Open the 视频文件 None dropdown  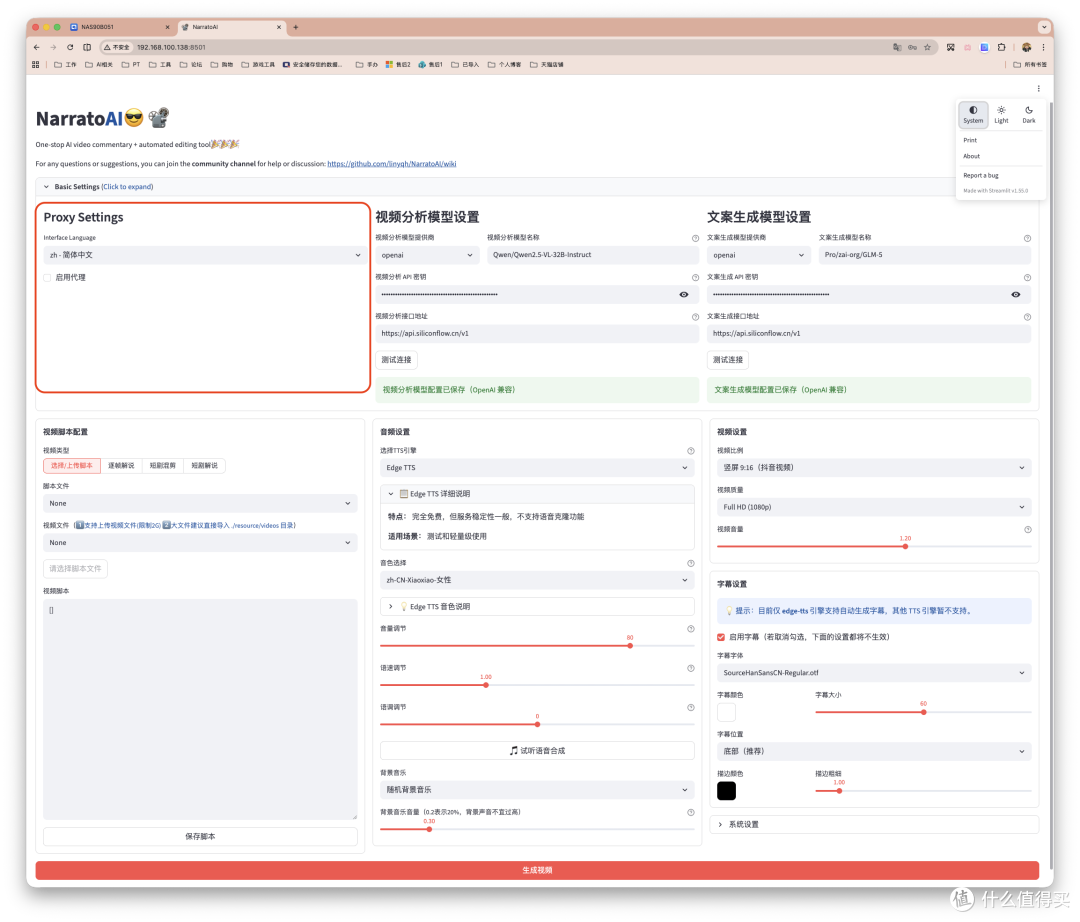[200, 543]
